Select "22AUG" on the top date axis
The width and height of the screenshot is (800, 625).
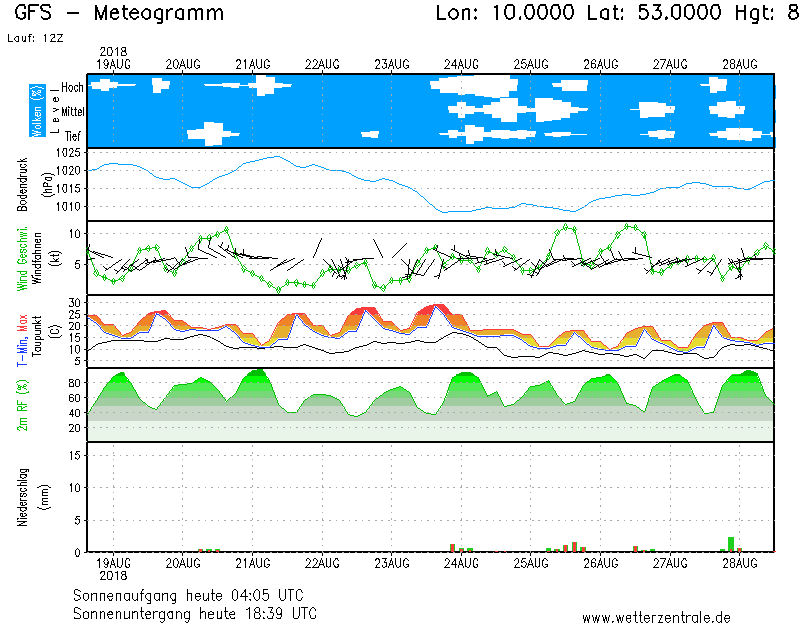coord(322,64)
